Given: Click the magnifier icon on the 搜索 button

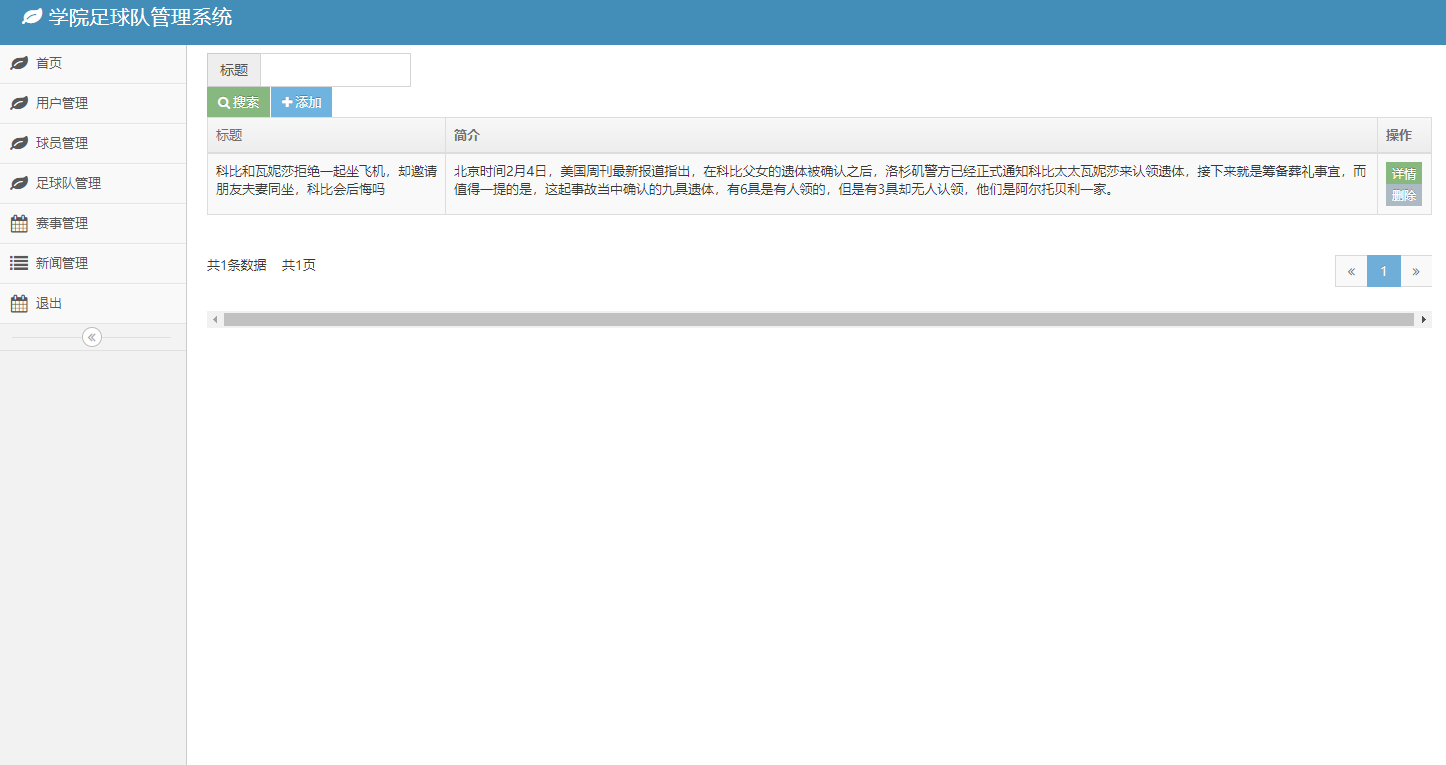Looking at the screenshot, I should pos(222,101).
